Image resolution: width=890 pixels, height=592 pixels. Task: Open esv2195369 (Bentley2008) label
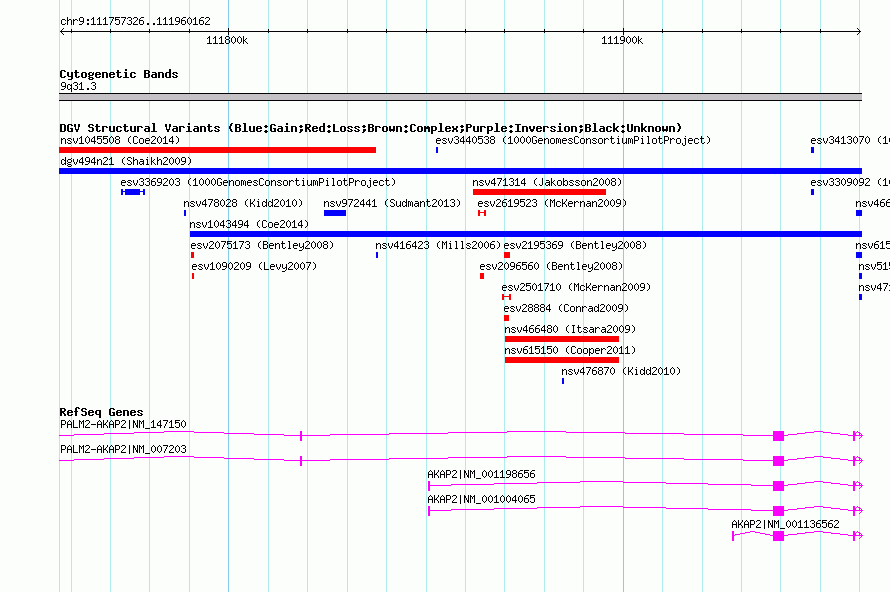(x=575, y=245)
